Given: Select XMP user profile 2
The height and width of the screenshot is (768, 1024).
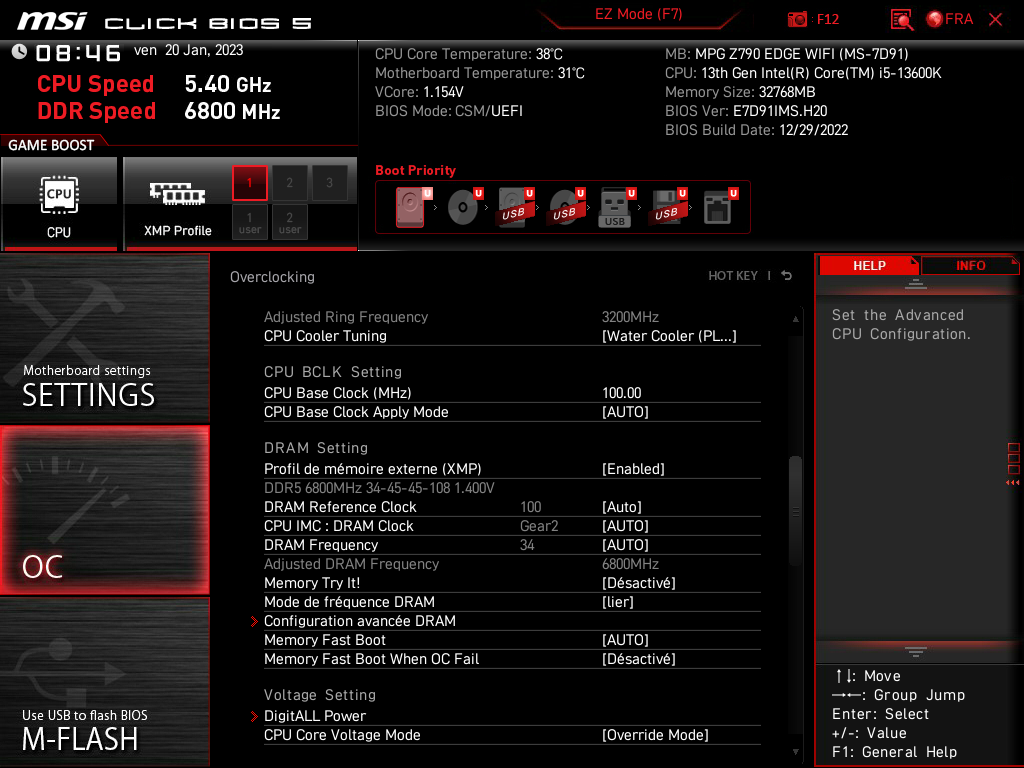Looking at the screenshot, I should (289, 222).
